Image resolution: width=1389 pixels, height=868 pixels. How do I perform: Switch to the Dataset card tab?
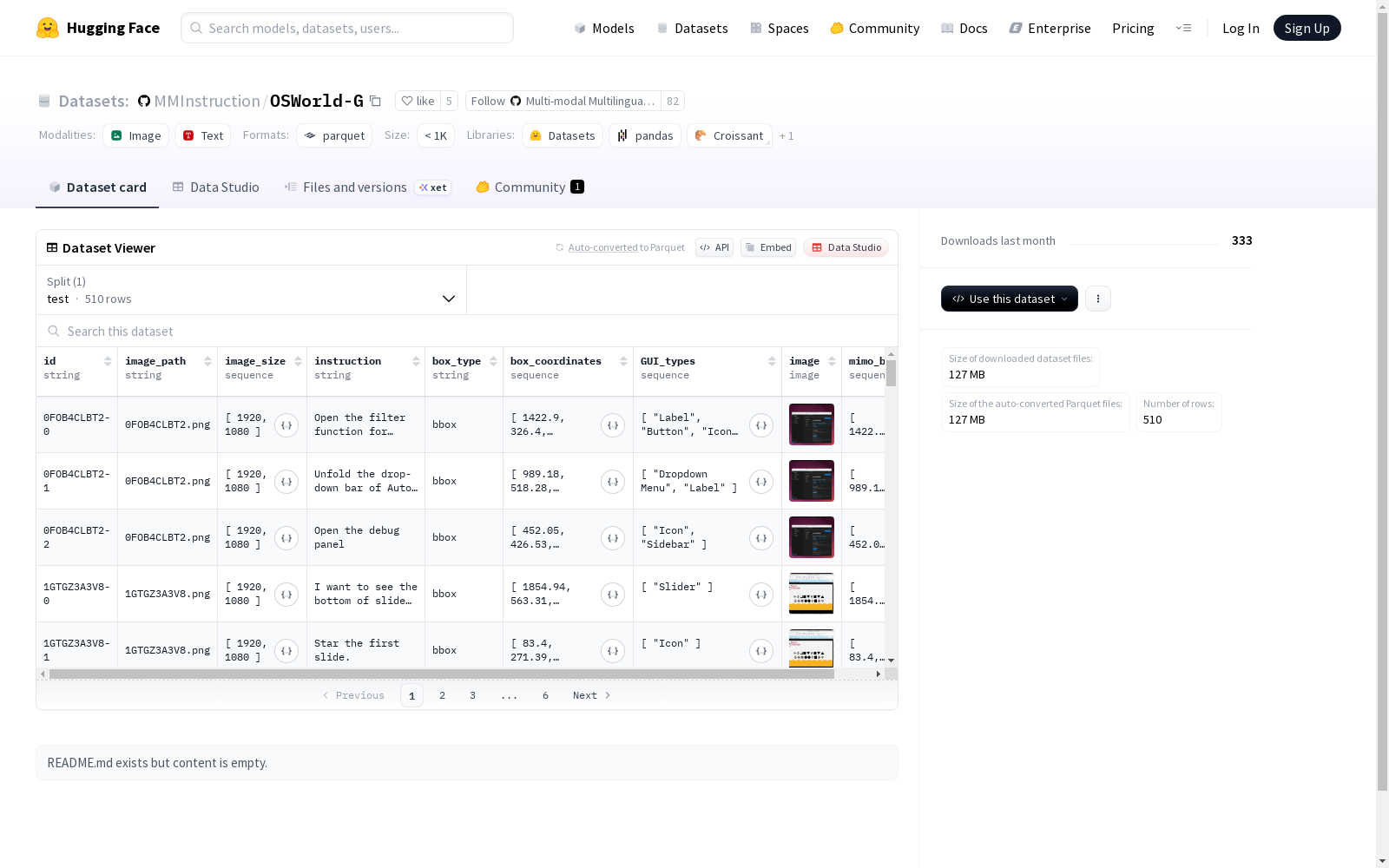[97, 187]
